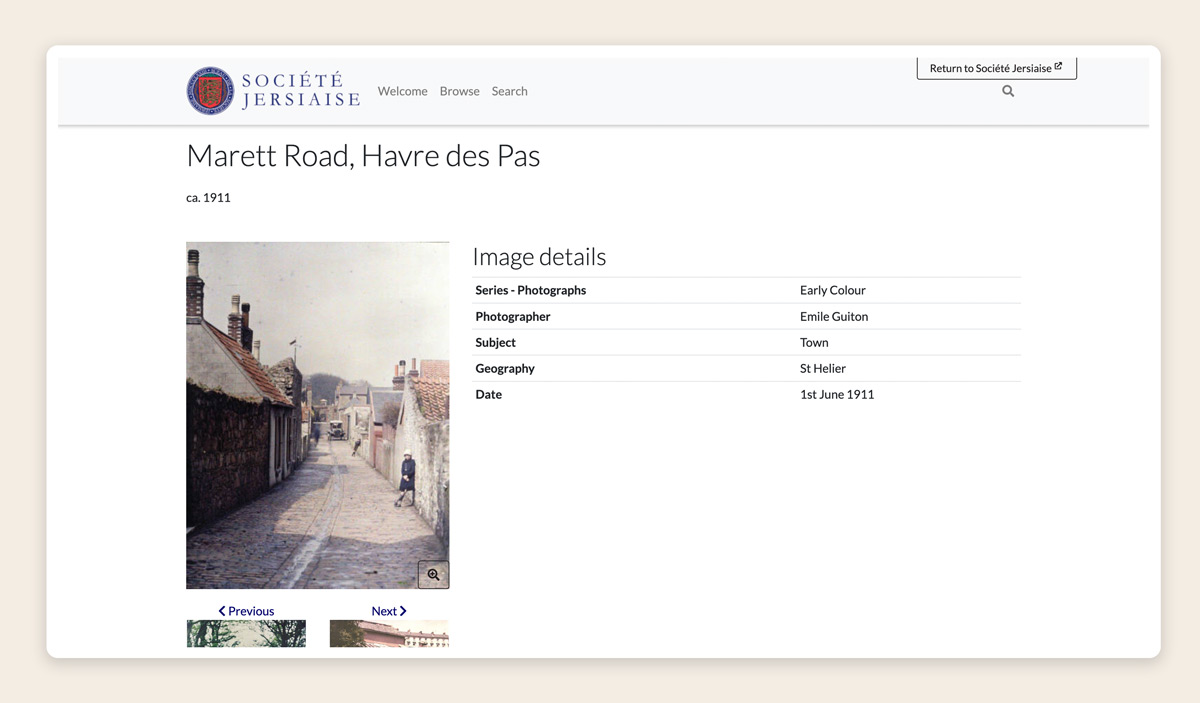Click the magnifying glass search icon in header

pos(1008,91)
